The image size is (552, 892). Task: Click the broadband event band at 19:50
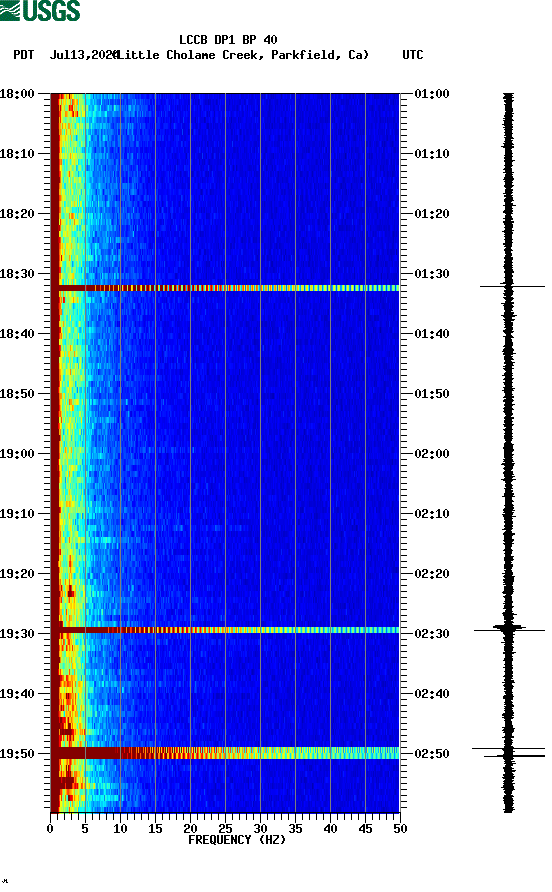(225, 753)
